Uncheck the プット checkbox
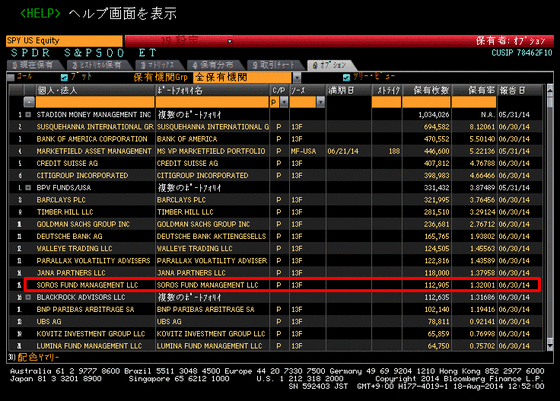 tap(64, 77)
